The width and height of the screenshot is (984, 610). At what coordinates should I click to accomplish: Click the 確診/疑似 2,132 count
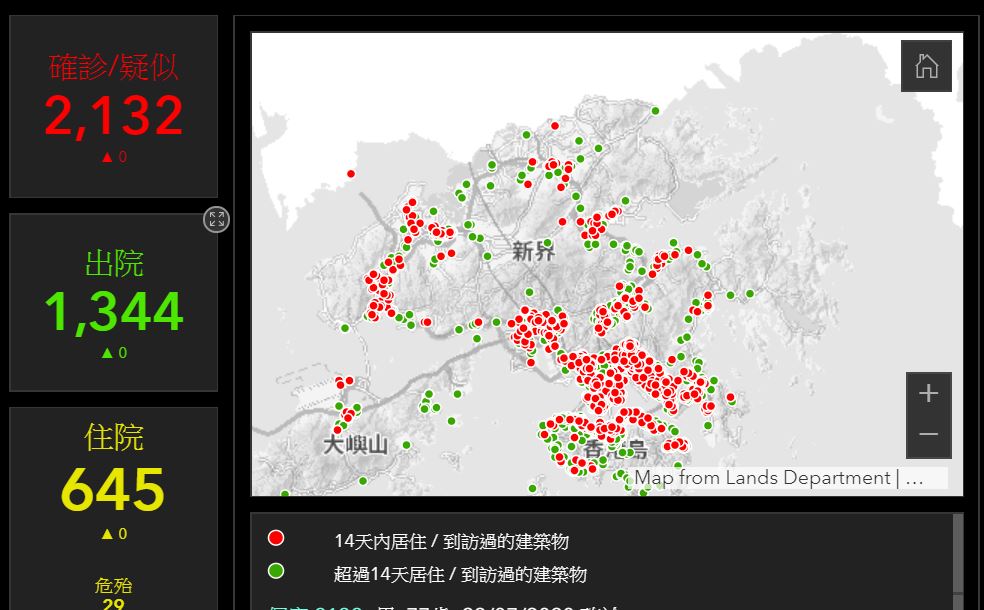click(x=114, y=117)
